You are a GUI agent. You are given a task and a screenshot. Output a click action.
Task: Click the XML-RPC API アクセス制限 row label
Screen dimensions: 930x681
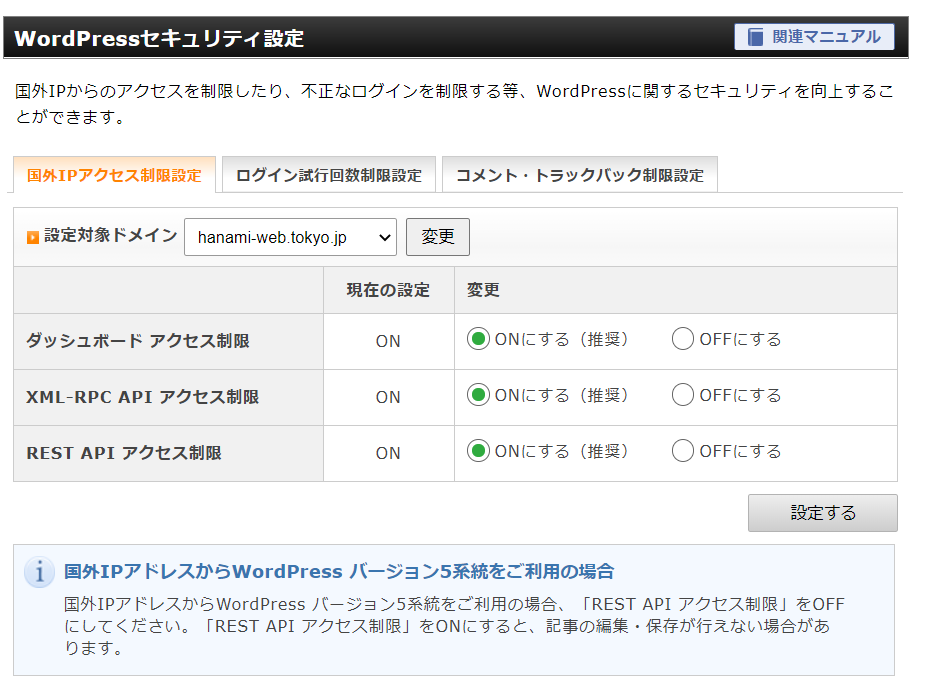click(142, 397)
